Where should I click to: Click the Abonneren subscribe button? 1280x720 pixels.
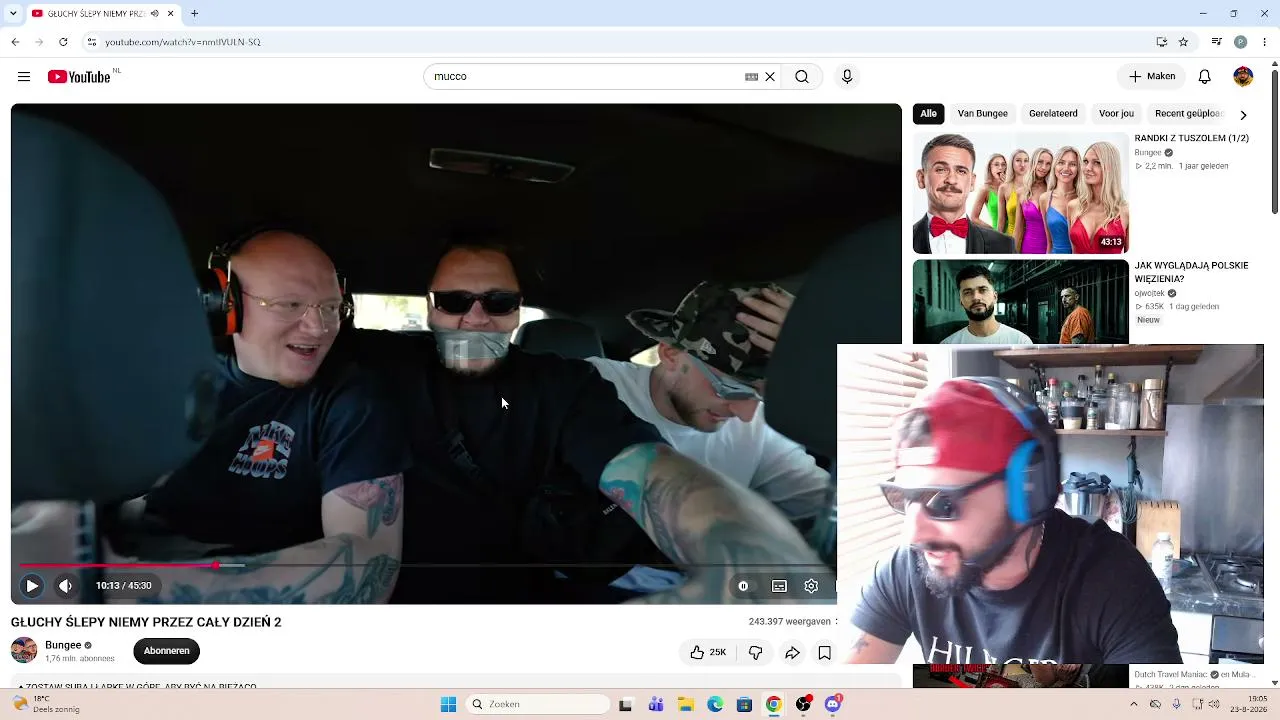tap(167, 651)
